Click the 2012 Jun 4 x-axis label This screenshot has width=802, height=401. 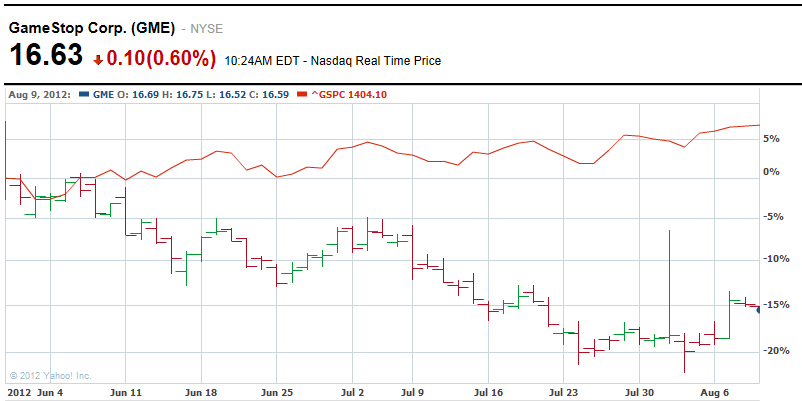33,393
